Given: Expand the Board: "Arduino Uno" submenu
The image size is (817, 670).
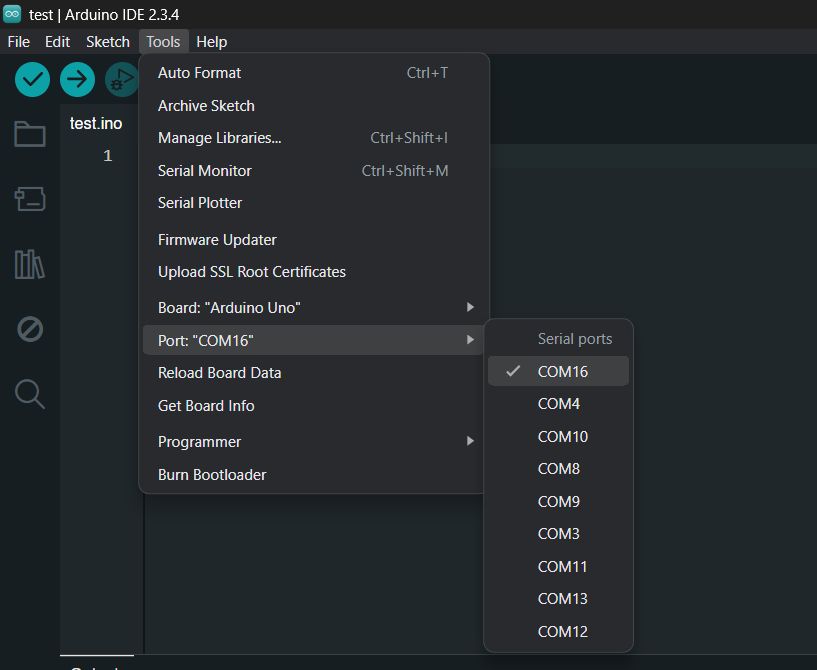Looking at the screenshot, I should tap(314, 308).
